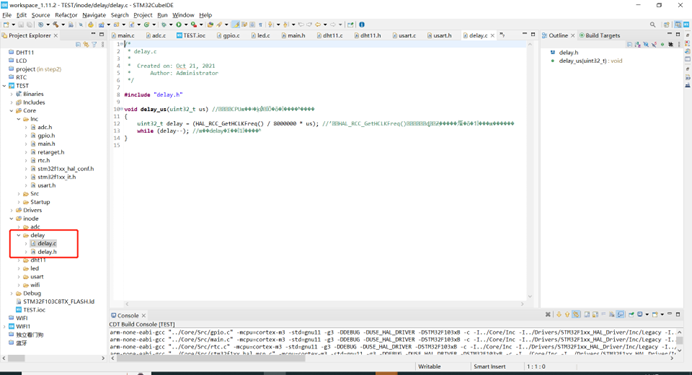The width and height of the screenshot is (692, 375).
Task: Click Project Explorer view menu dots
Action: click(x=103, y=44)
